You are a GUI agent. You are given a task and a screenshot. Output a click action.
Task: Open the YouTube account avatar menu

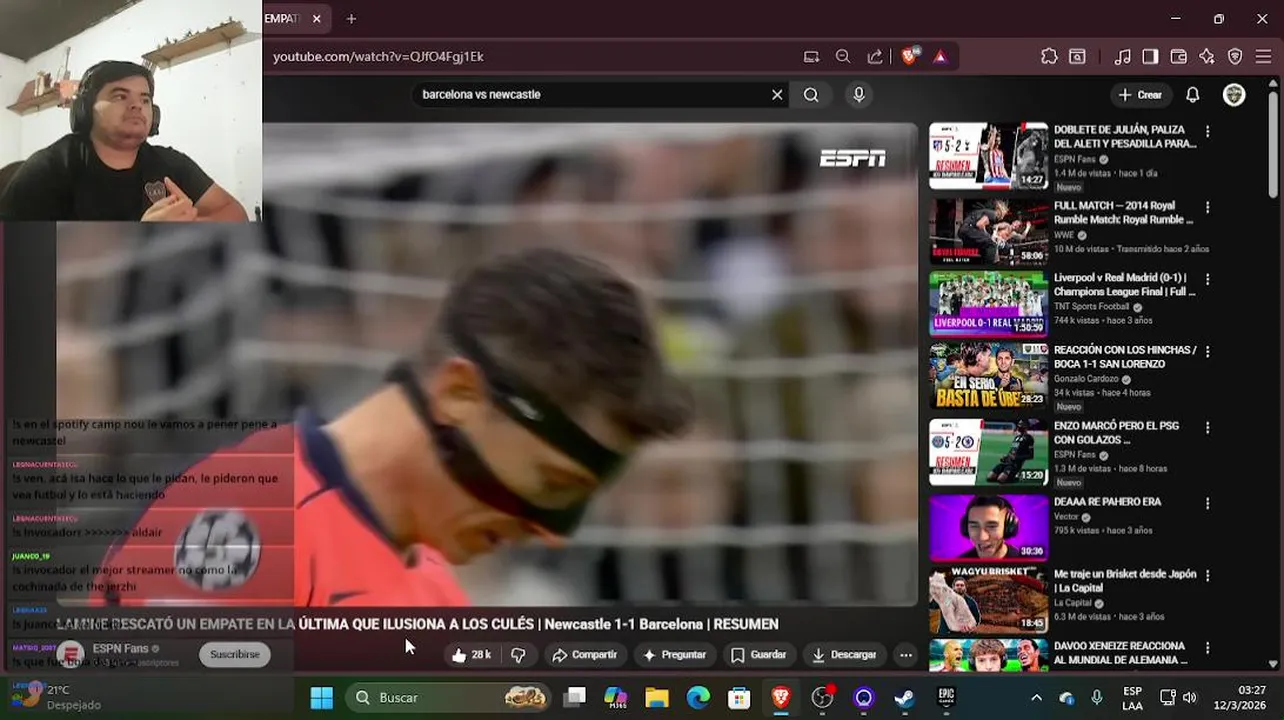pyautogui.click(x=1234, y=95)
